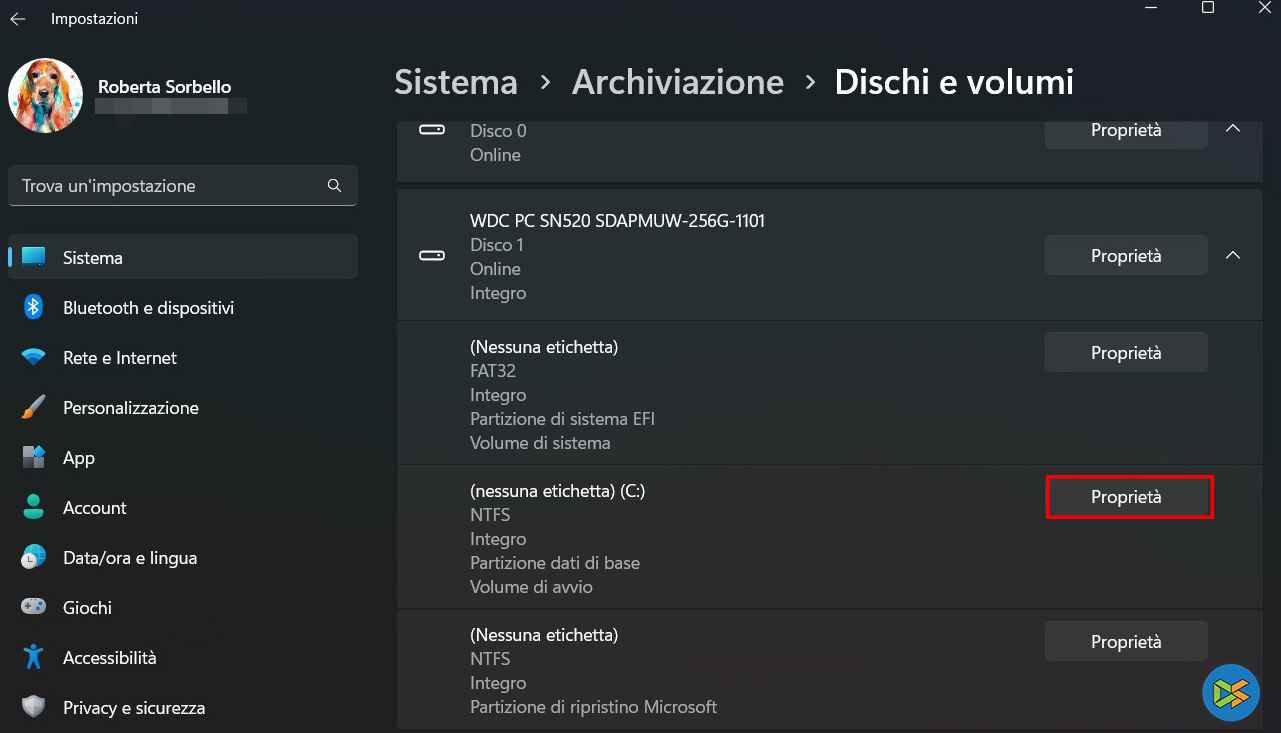1281x733 pixels.
Task: Click the search magnifier icon
Action: point(334,186)
